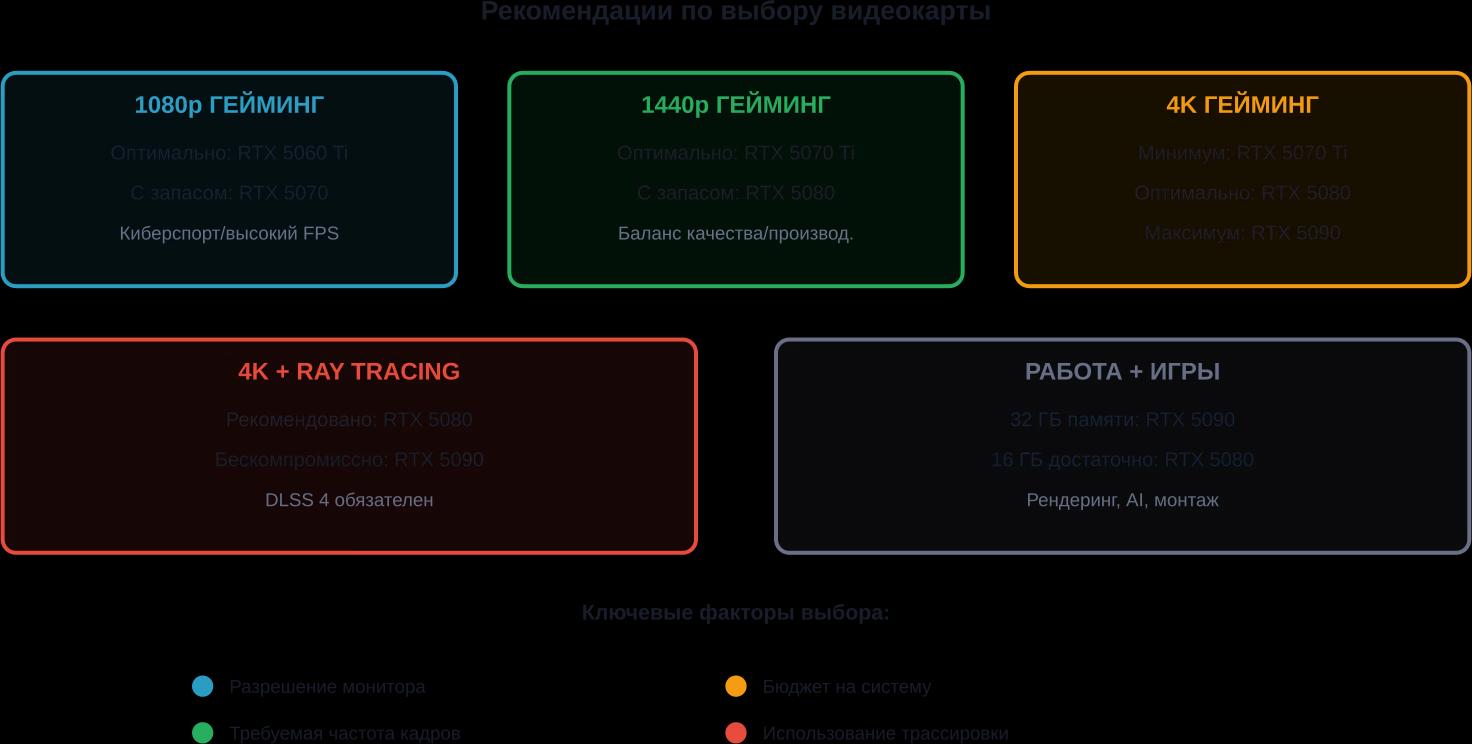Click the green dot beside Требуемая частота кадров
Image resolution: width=1472 pixels, height=744 pixels.
click(x=203, y=733)
